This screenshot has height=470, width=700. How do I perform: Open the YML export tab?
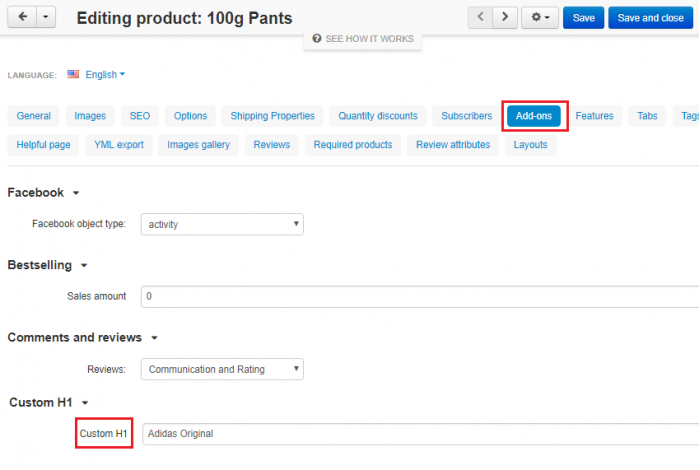(119, 145)
